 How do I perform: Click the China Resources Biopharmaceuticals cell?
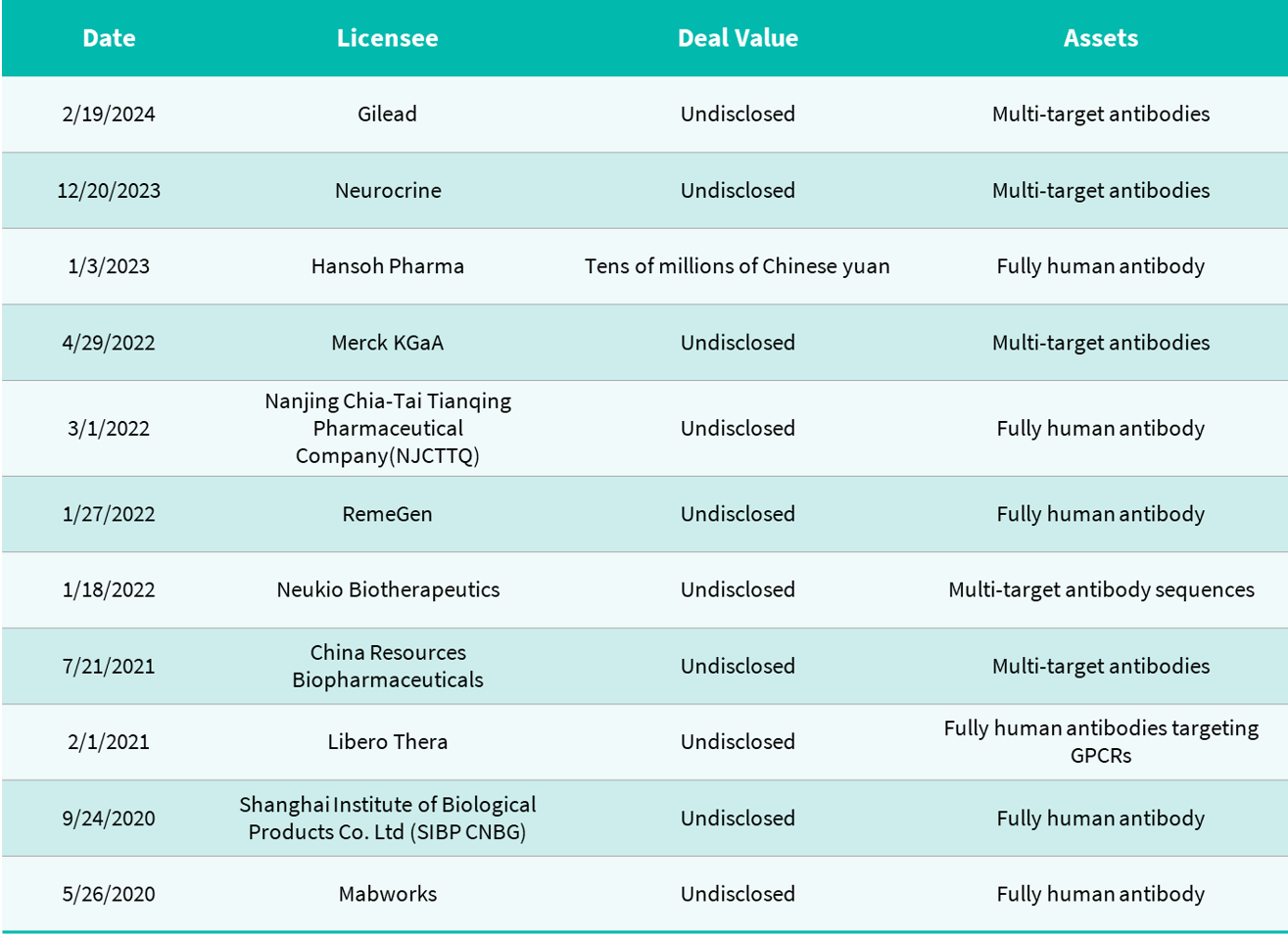point(388,666)
